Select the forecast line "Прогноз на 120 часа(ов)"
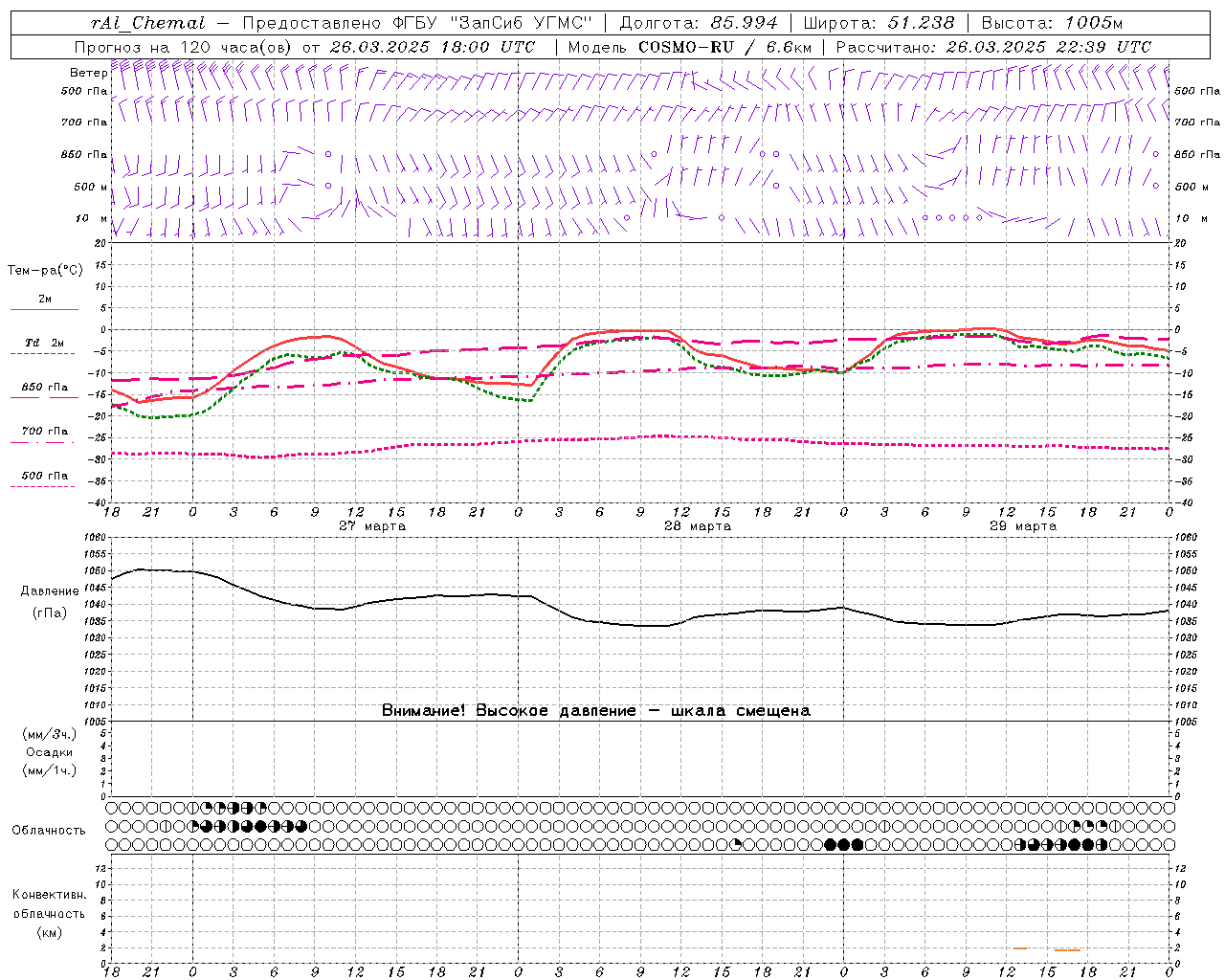Screen dimensions: 1225x980 185,47
